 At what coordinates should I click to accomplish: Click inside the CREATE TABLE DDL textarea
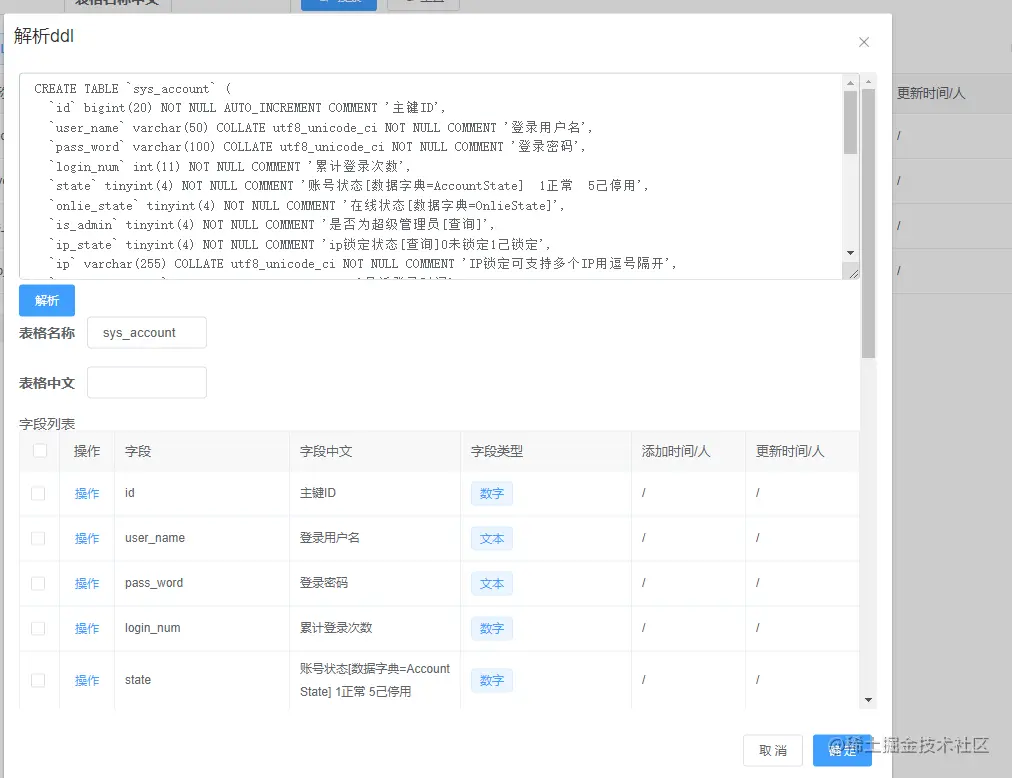[x=431, y=176]
